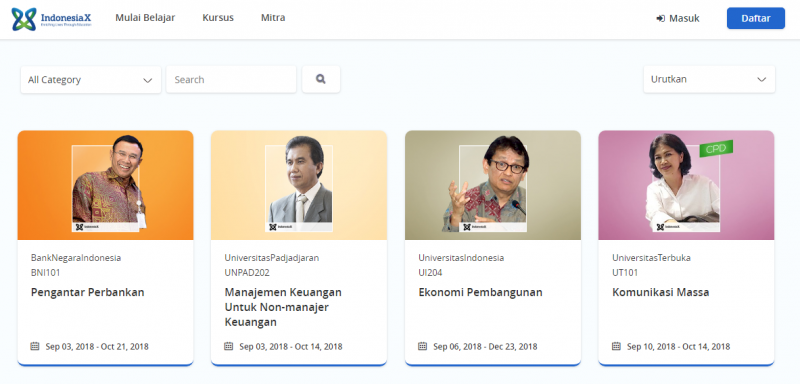Click course code UNPAD202

point(247,273)
